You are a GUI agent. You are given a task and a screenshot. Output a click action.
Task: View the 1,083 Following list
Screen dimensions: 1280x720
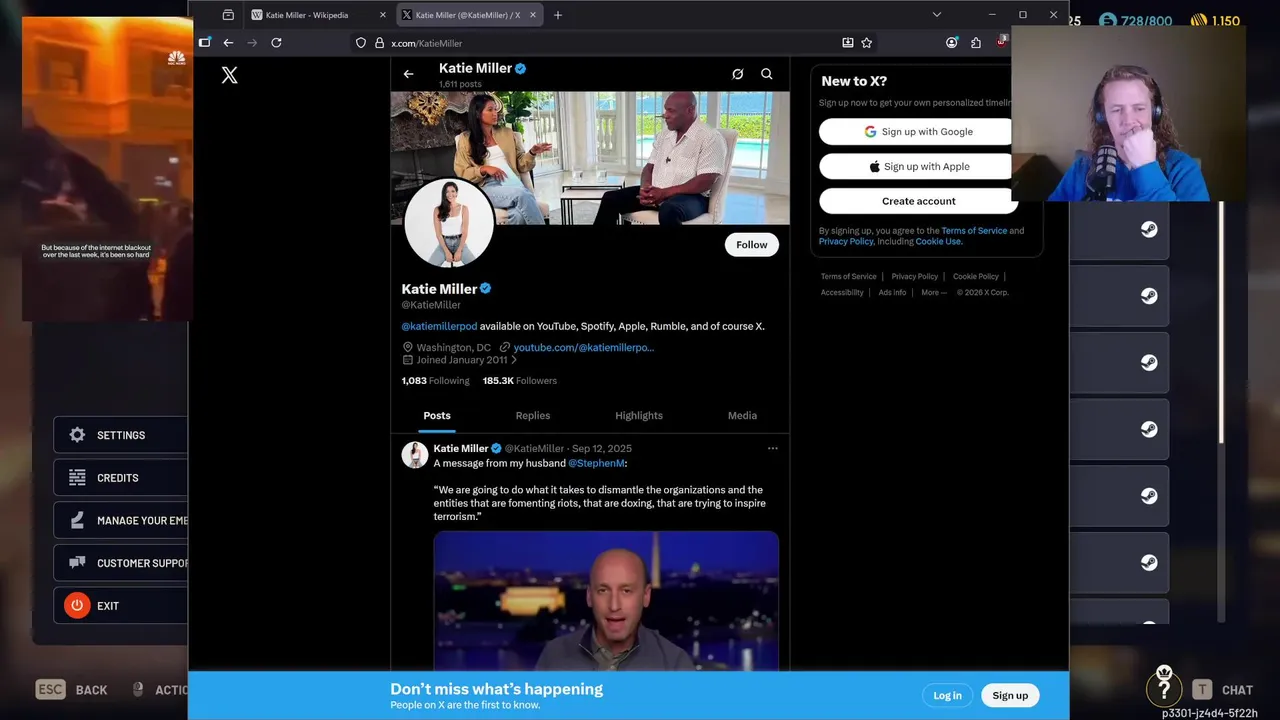pos(435,381)
